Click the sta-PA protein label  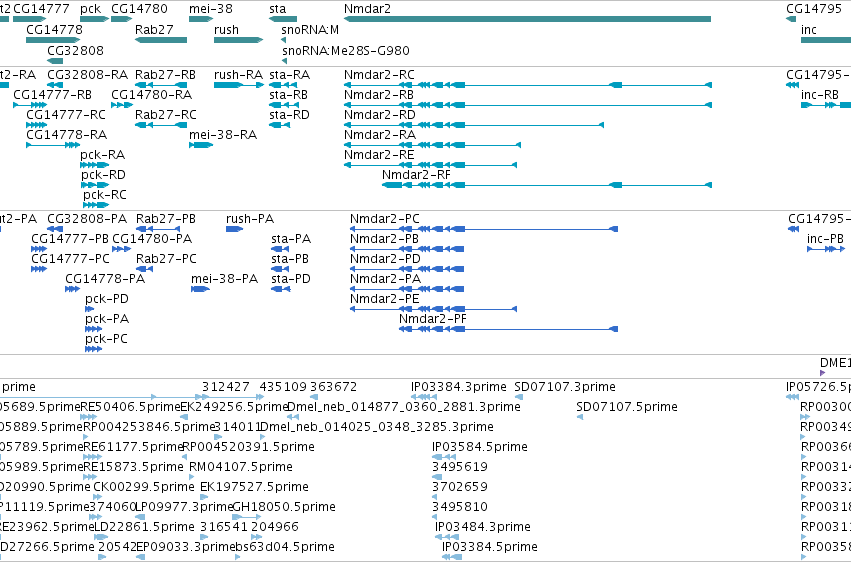(x=291, y=239)
